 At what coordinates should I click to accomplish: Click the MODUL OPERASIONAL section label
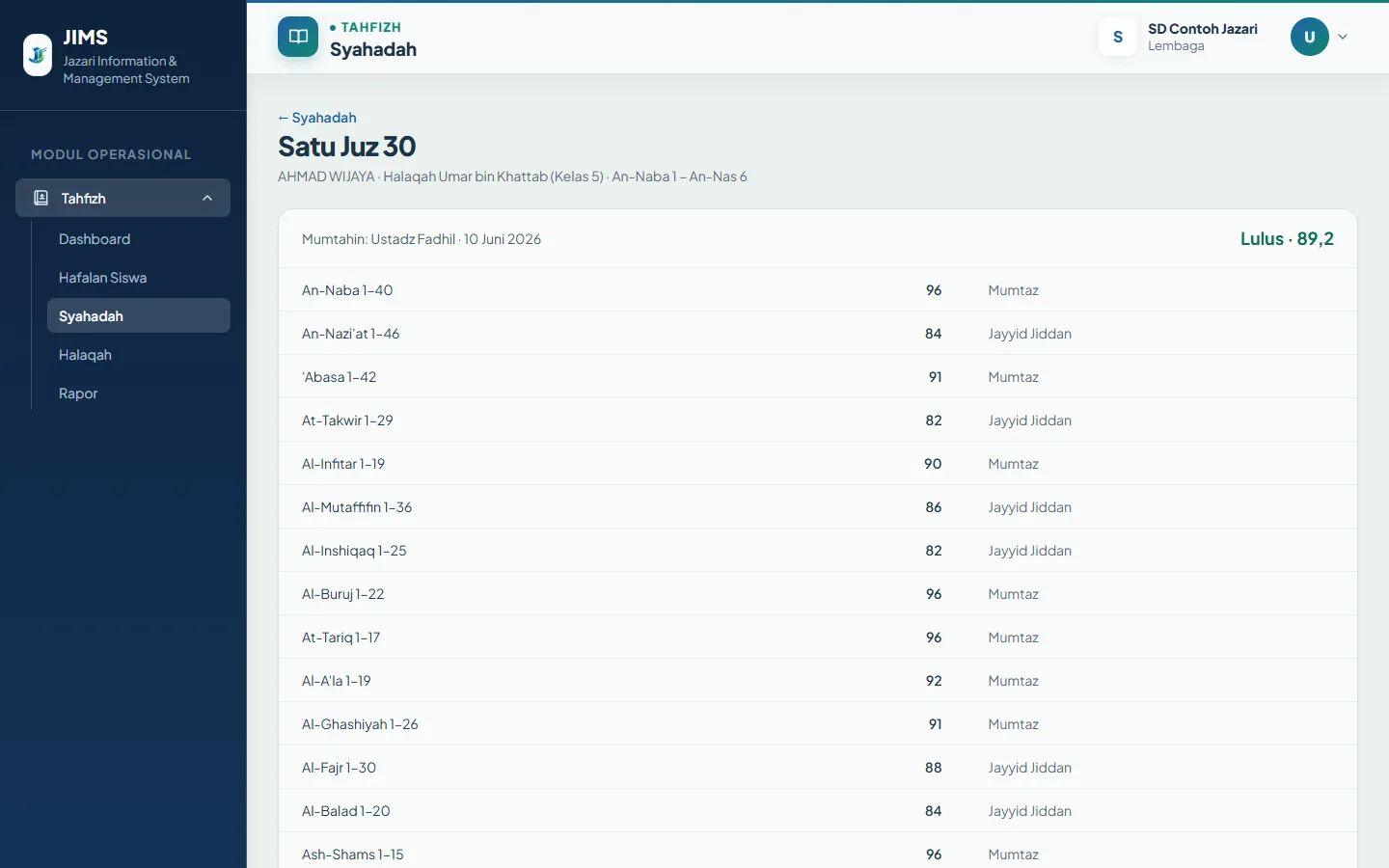[111, 154]
